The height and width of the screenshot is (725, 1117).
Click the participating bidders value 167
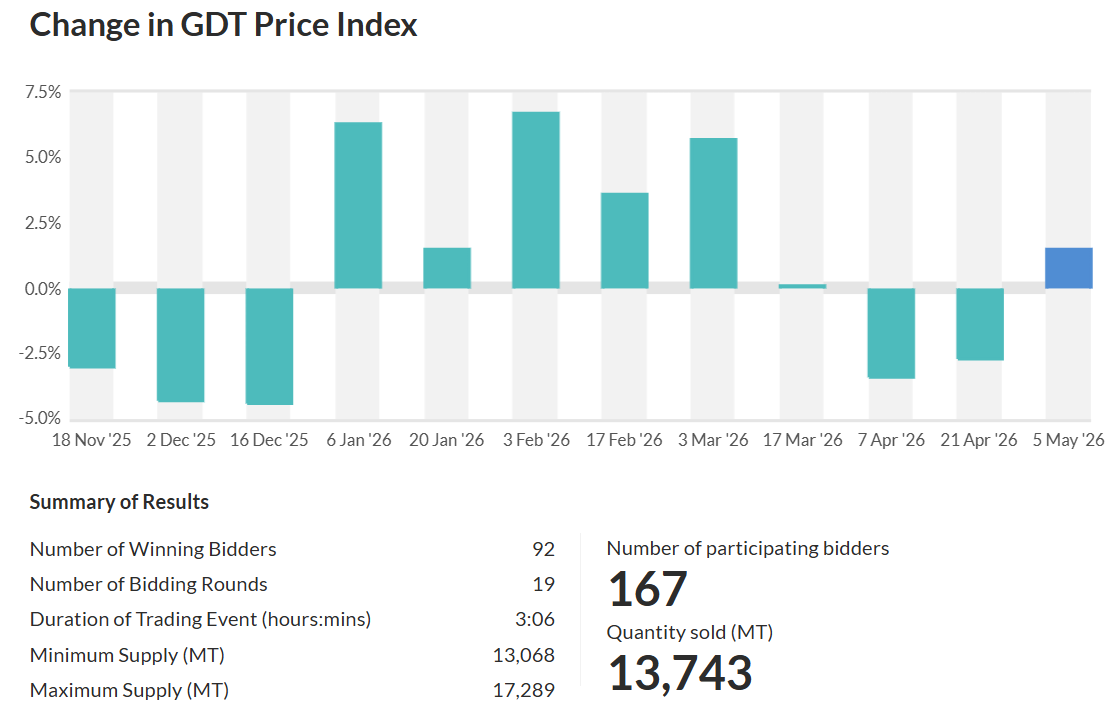pos(648,589)
